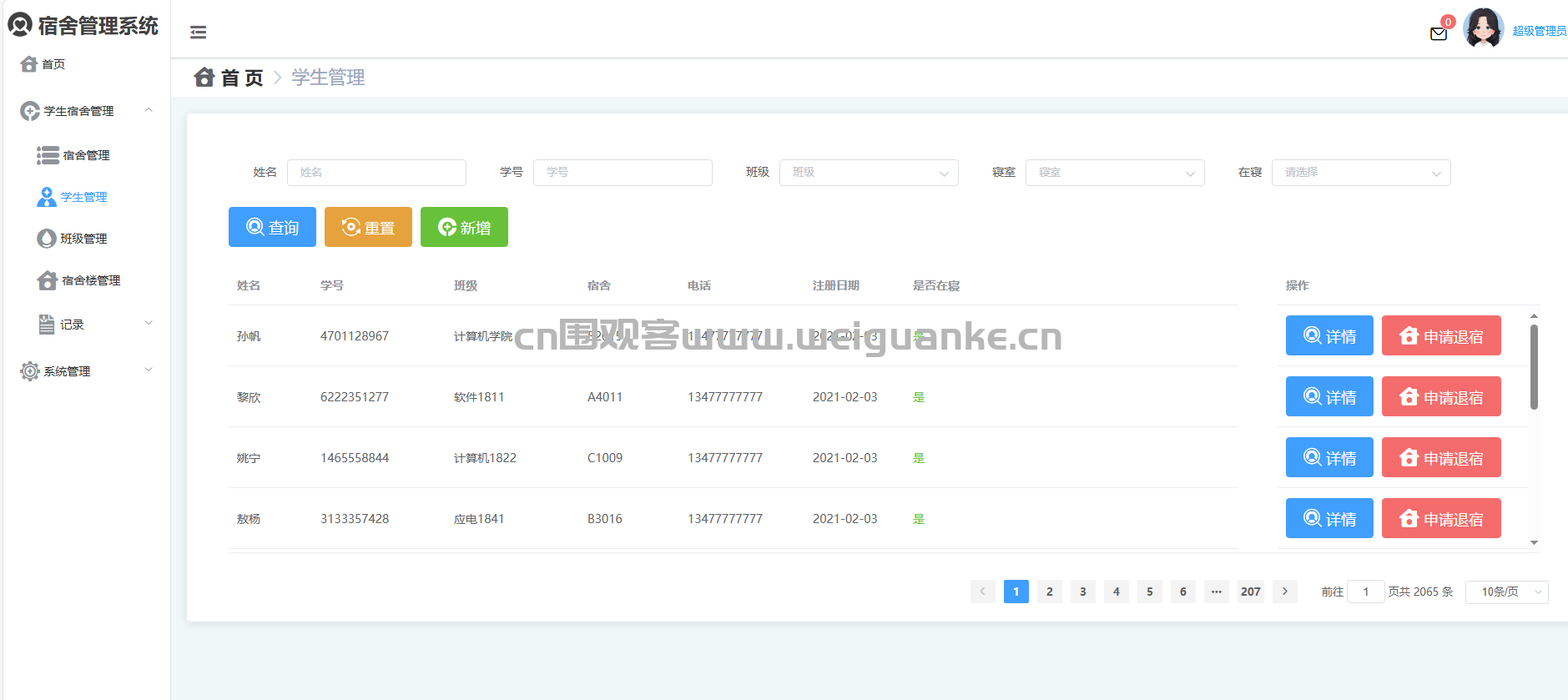Click 申请退宿 for student 黎欣
The height and width of the screenshot is (700, 1568).
coord(1441,396)
